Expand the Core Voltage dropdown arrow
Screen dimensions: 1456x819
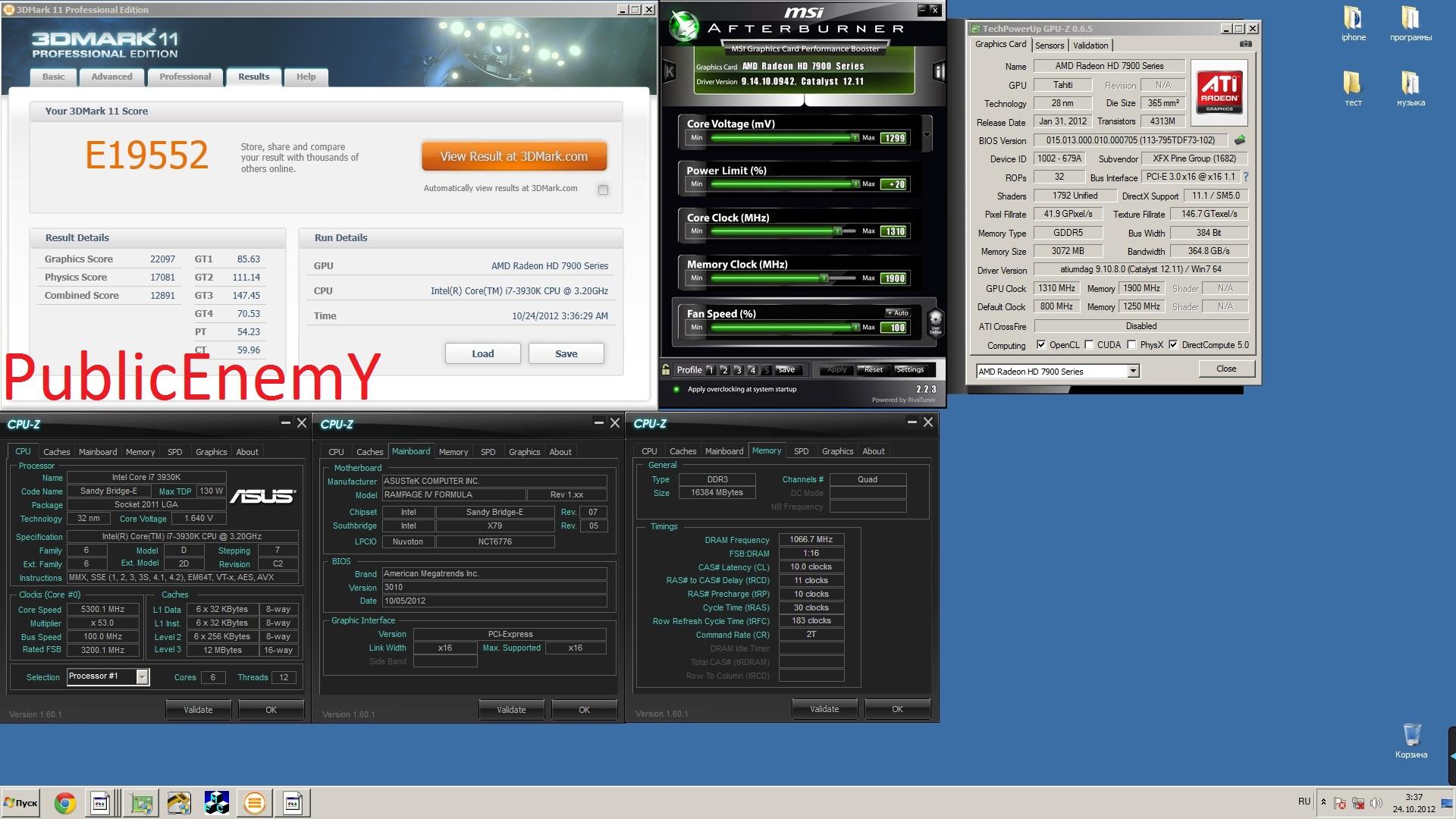pos(927,135)
